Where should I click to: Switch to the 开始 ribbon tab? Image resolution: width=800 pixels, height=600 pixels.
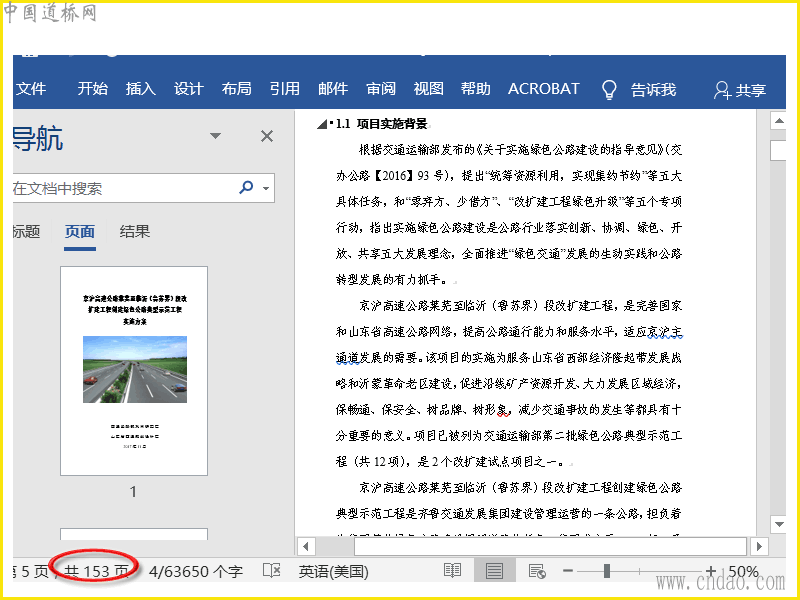point(92,89)
